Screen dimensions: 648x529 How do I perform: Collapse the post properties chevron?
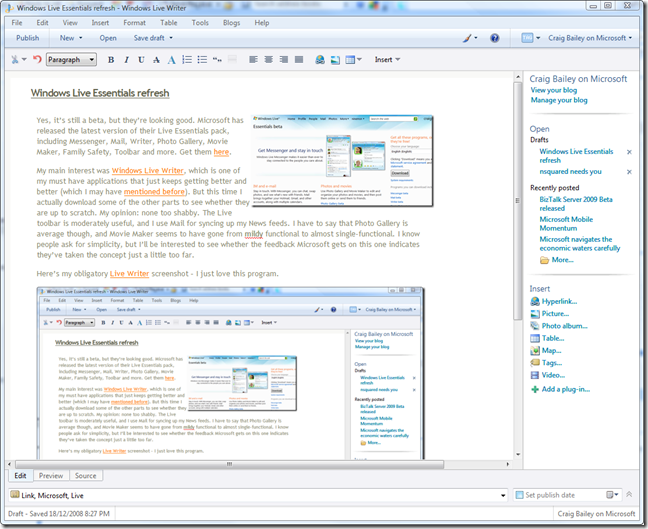[629, 495]
